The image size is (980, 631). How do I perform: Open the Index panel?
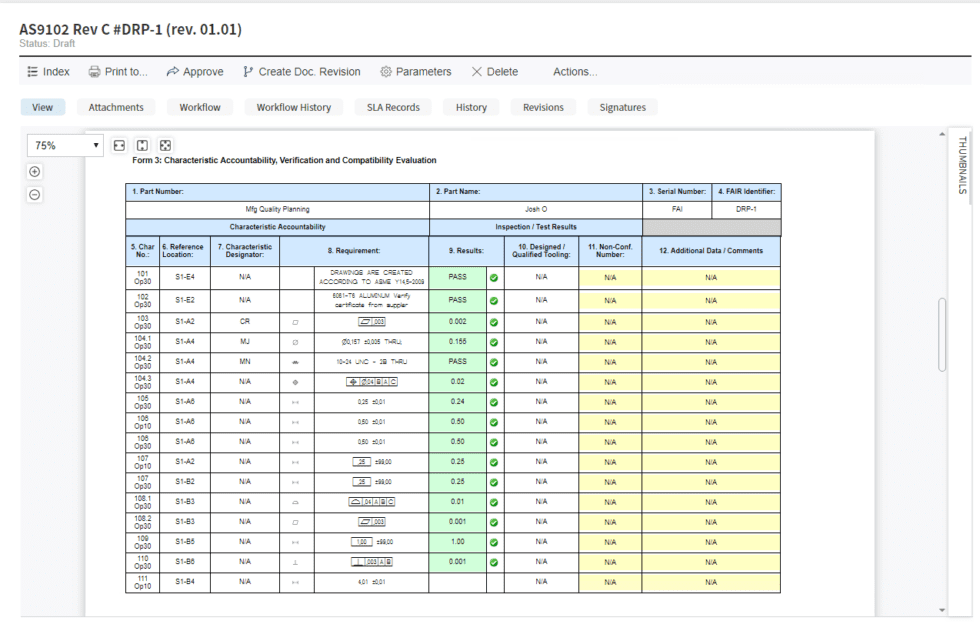pyautogui.click(x=33, y=71)
